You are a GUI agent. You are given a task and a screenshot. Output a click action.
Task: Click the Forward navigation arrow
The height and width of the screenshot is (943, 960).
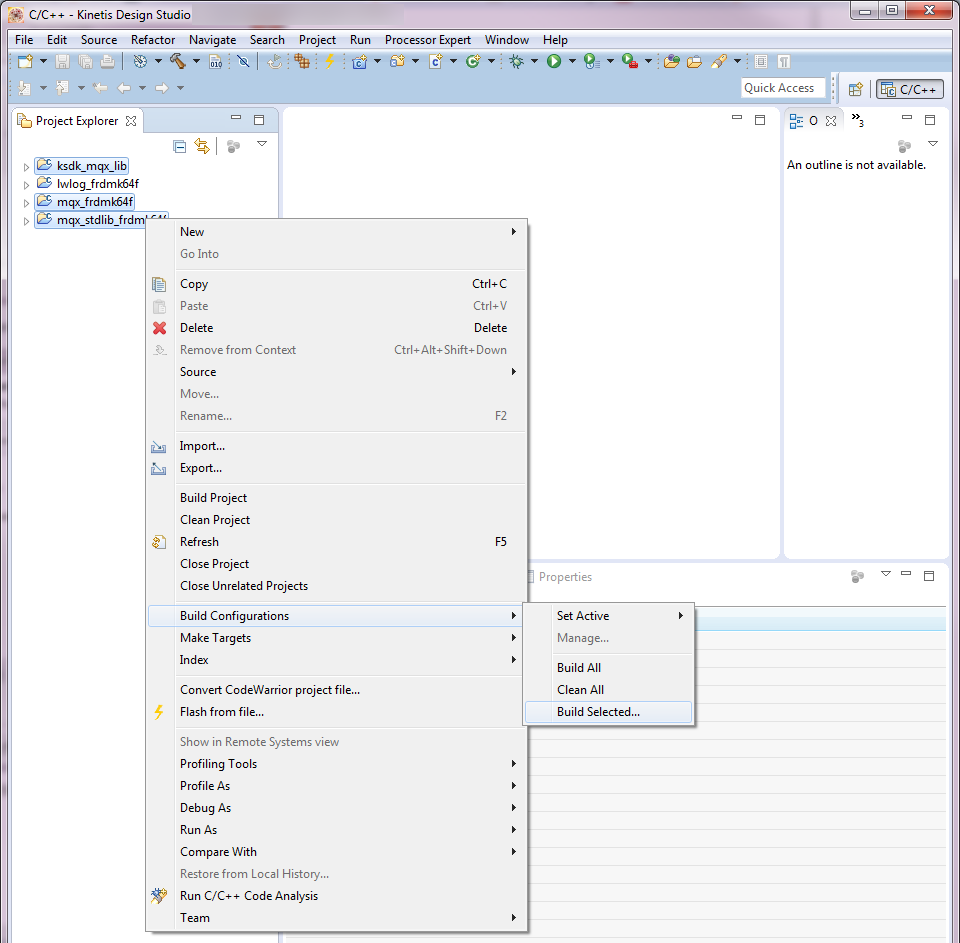point(162,88)
